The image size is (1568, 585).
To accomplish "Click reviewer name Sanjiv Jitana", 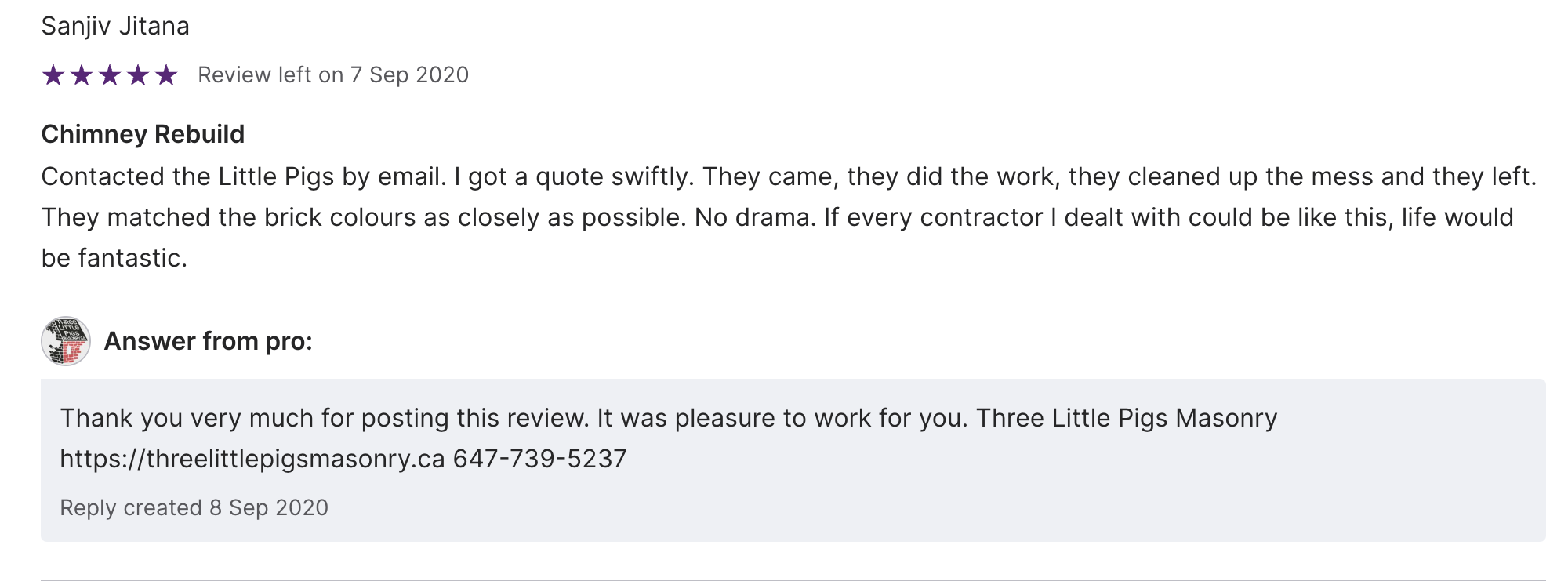I will [115, 26].
